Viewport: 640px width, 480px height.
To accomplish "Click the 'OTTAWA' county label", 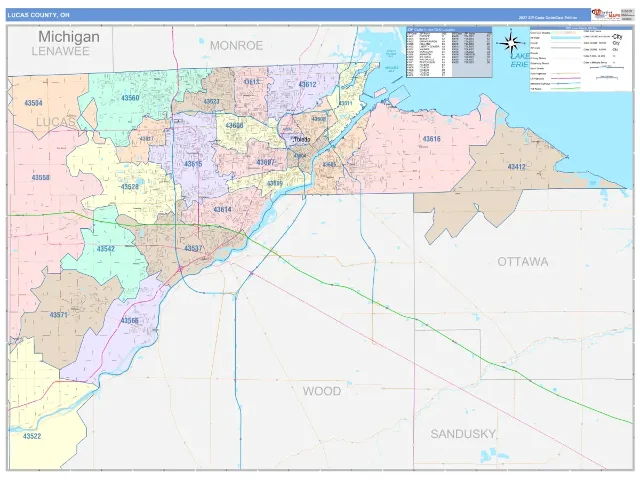I will tap(522, 262).
